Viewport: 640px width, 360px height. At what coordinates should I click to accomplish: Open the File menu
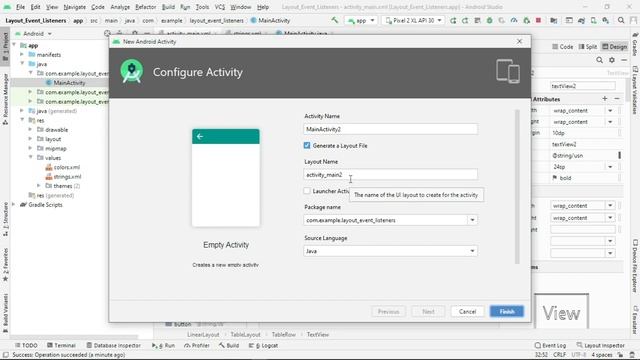tap(20, 7)
